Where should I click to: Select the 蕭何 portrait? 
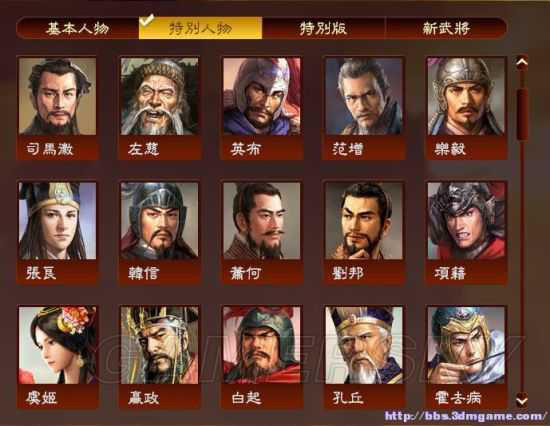pos(262,221)
